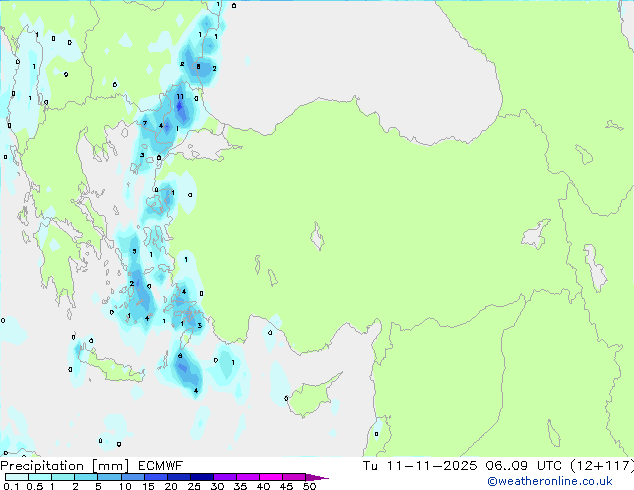Viewport: 634px width, 490px height.
Task: Click the legend label 40
Action: tap(263, 486)
